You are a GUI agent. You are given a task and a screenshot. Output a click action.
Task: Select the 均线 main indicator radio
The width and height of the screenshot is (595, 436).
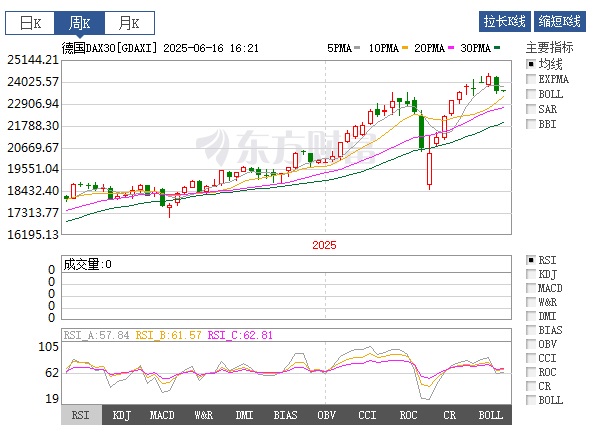[530, 64]
